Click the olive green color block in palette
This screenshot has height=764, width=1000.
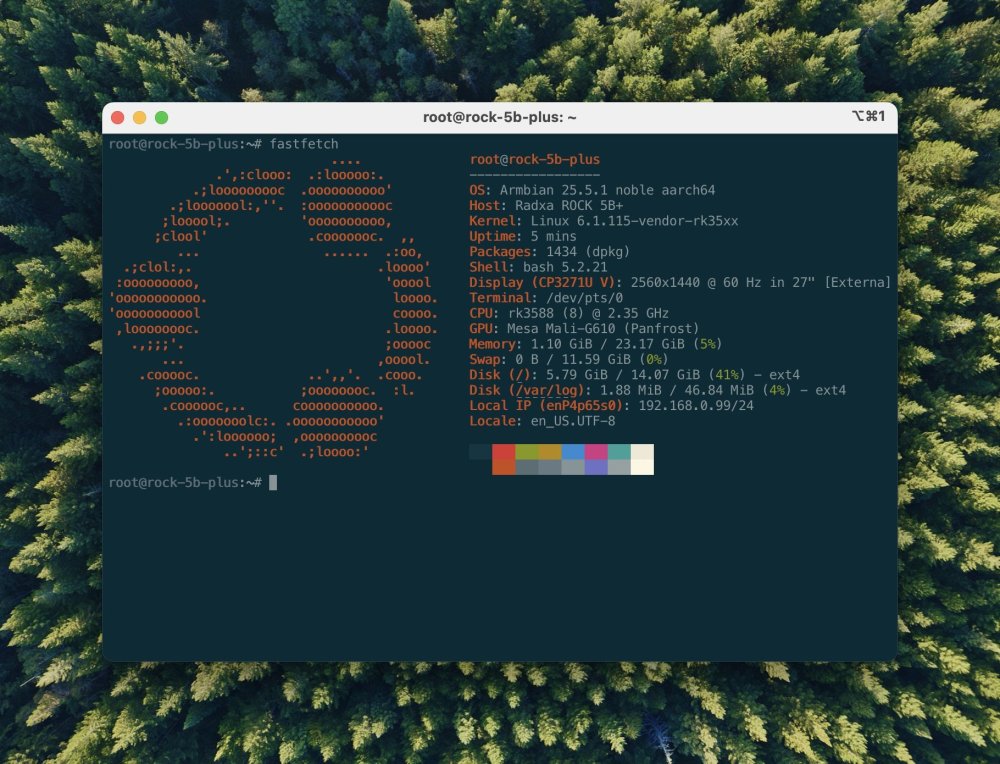coord(527,452)
